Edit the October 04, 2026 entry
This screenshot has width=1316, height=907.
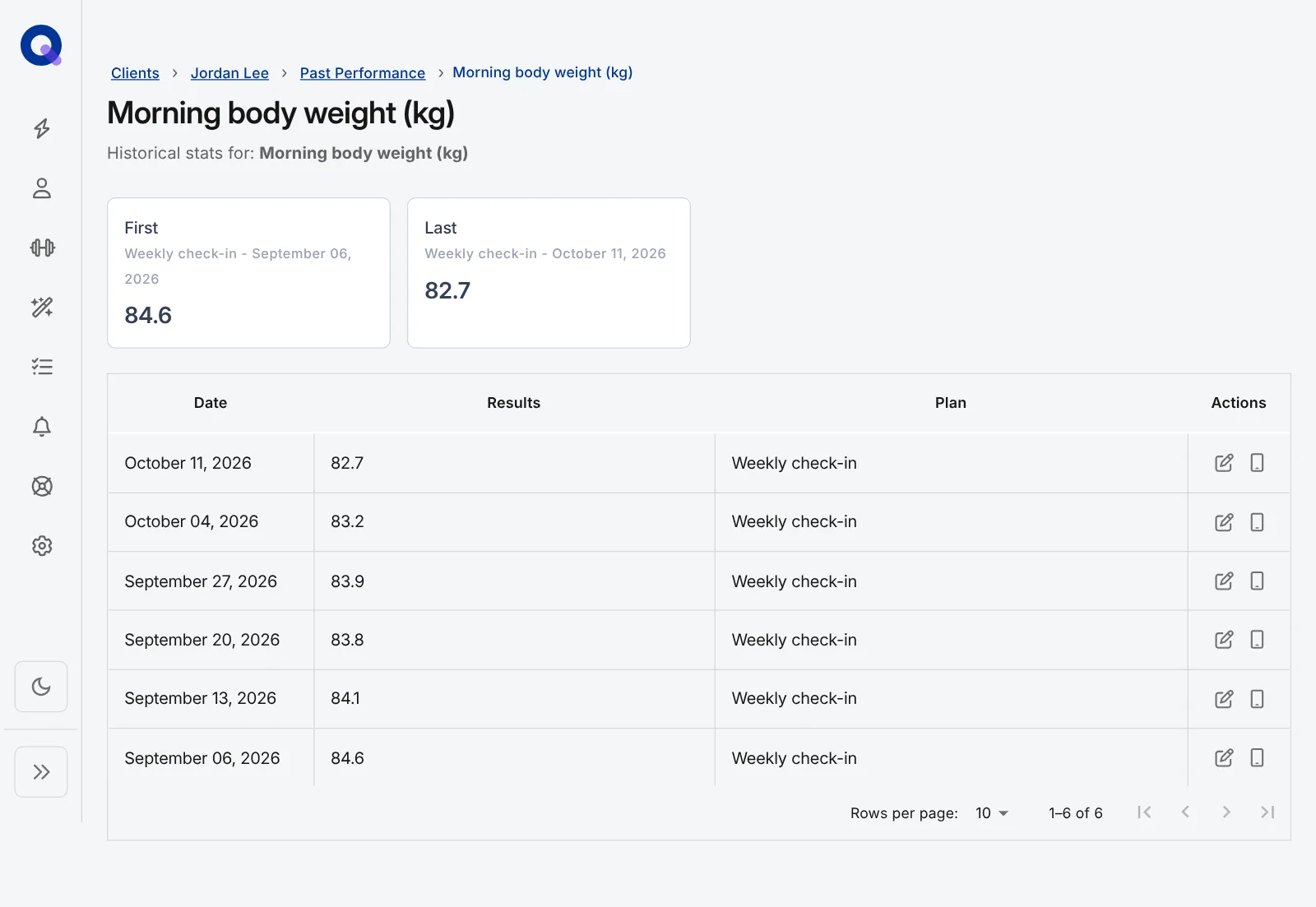(x=1224, y=522)
